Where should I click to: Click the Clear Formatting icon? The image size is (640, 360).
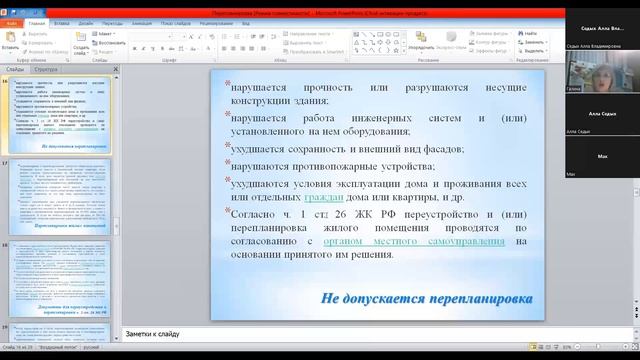click(x=211, y=37)
